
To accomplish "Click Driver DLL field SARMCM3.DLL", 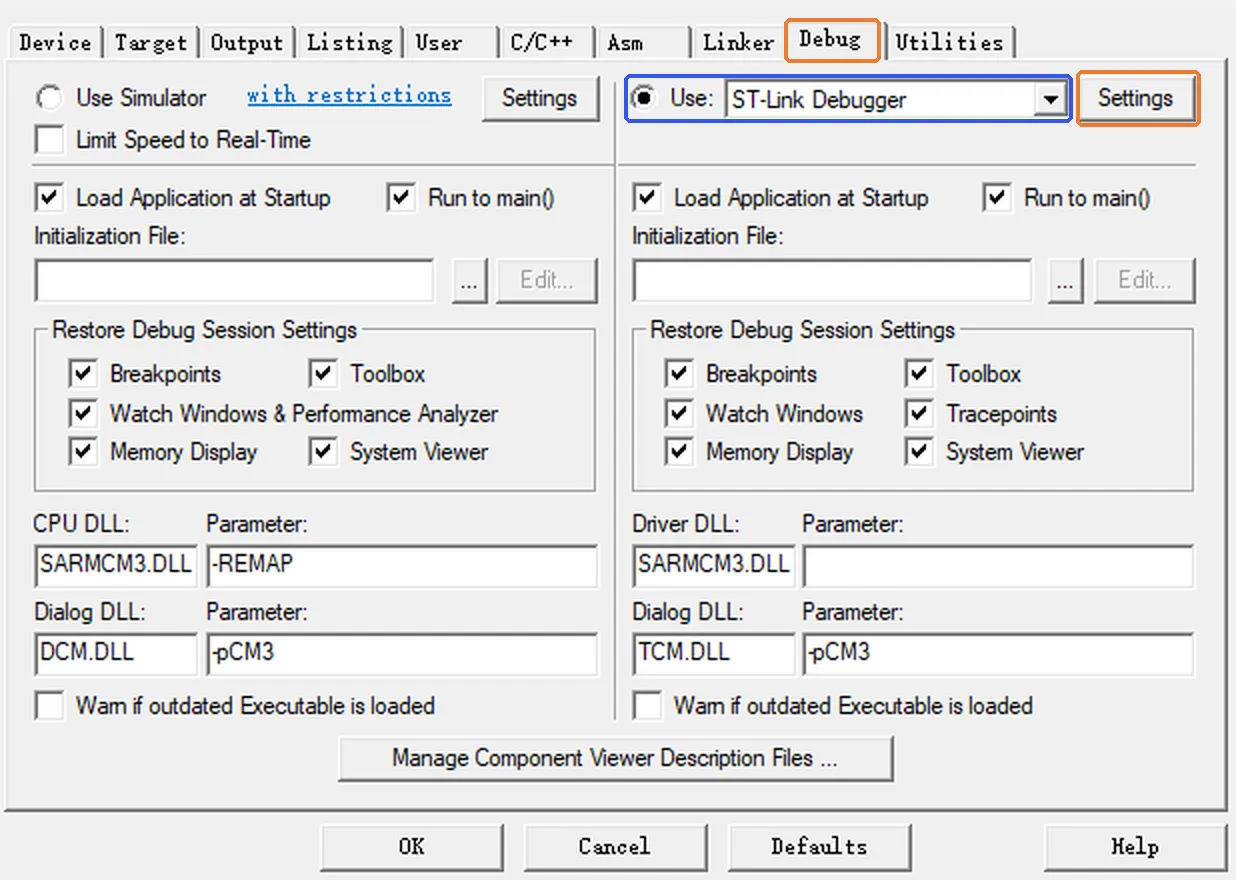I will 714,565.
